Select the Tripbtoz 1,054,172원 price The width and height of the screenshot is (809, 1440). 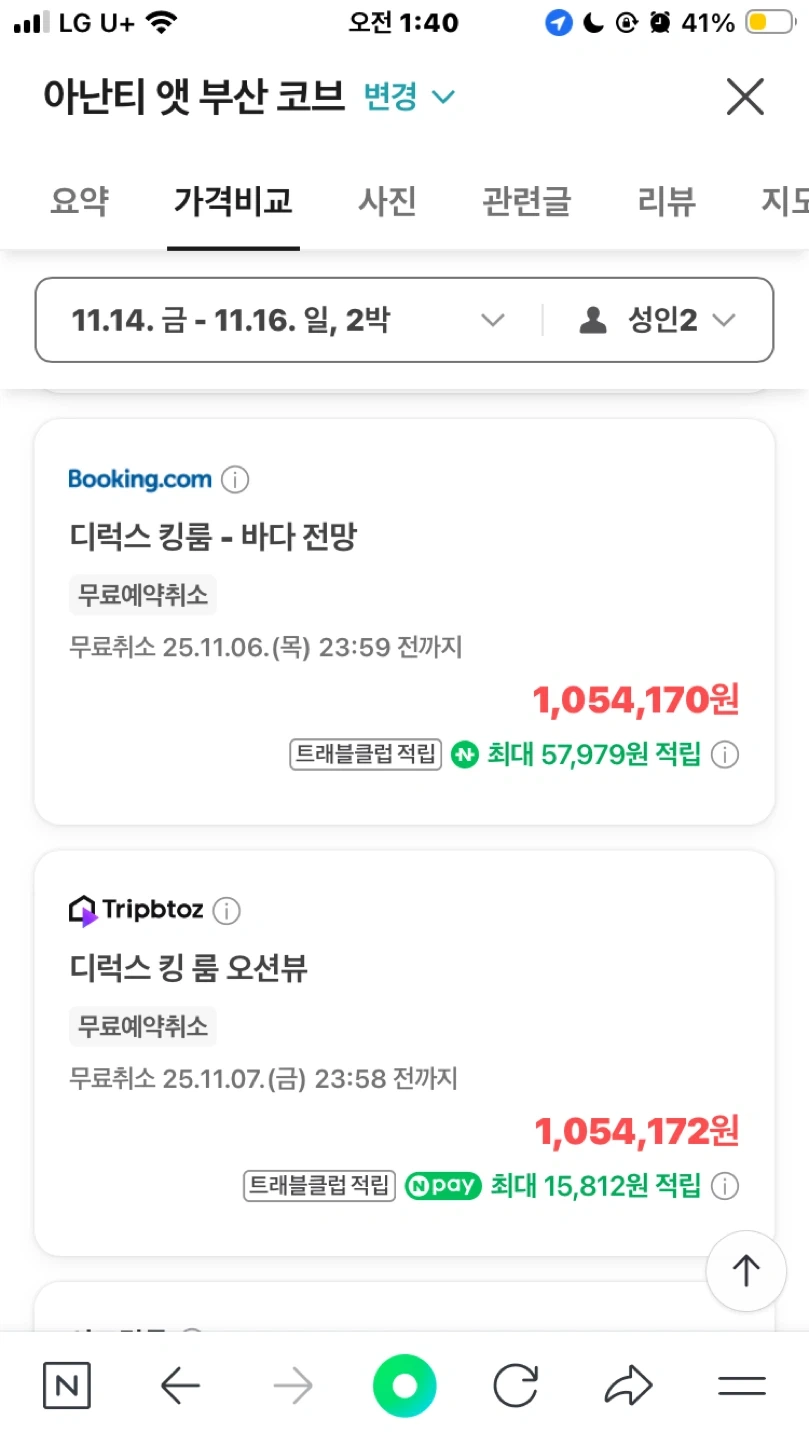pyautogui.click(x=636, y=1132)
